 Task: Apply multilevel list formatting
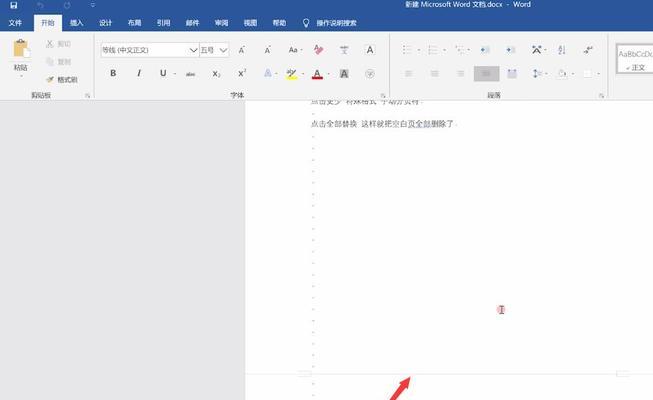point(460,50)
